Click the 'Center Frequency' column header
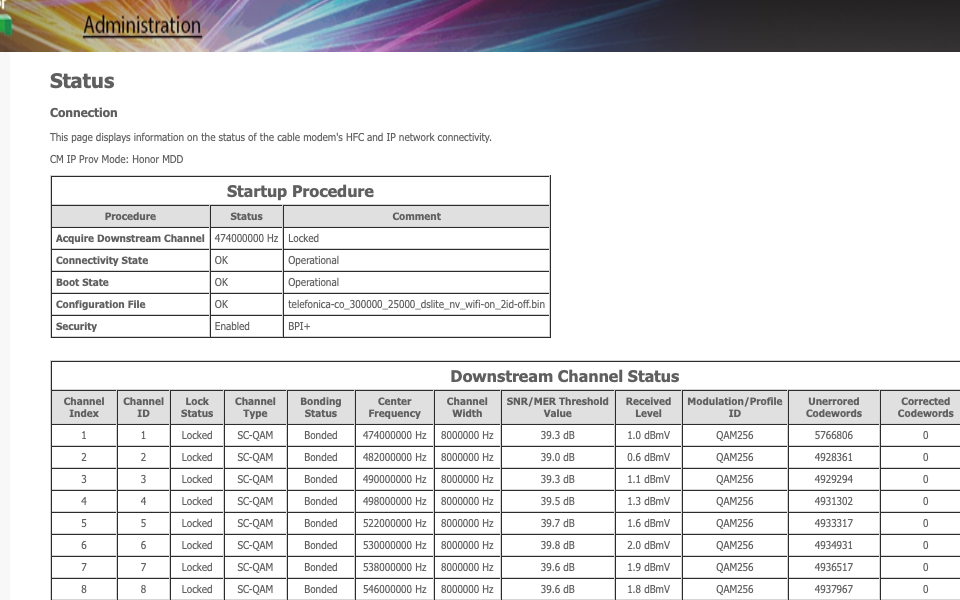 pos(394,407)
